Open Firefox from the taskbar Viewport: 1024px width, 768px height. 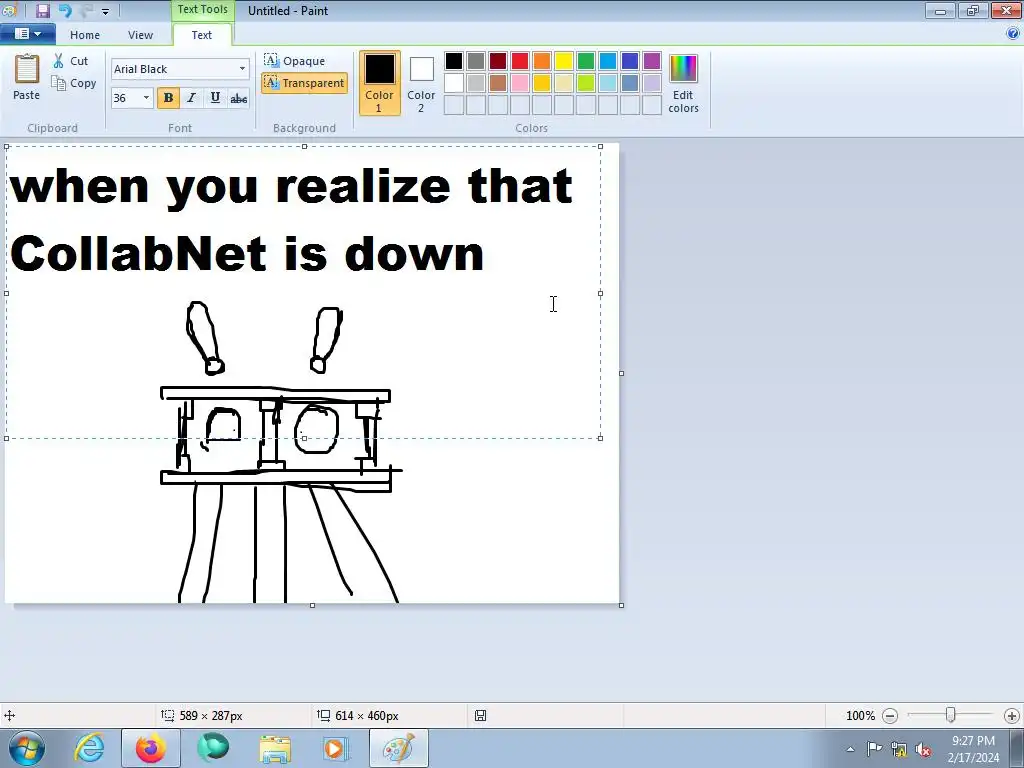151,748
